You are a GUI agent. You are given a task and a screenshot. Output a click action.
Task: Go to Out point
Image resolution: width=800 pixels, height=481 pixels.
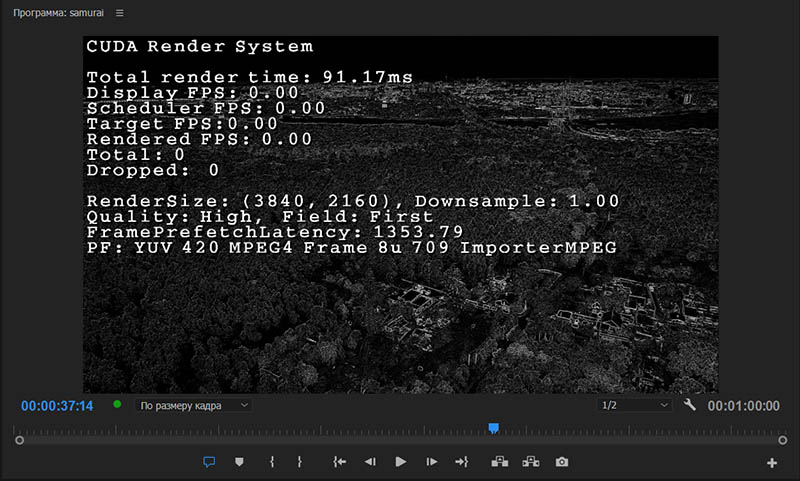point(462,462)
